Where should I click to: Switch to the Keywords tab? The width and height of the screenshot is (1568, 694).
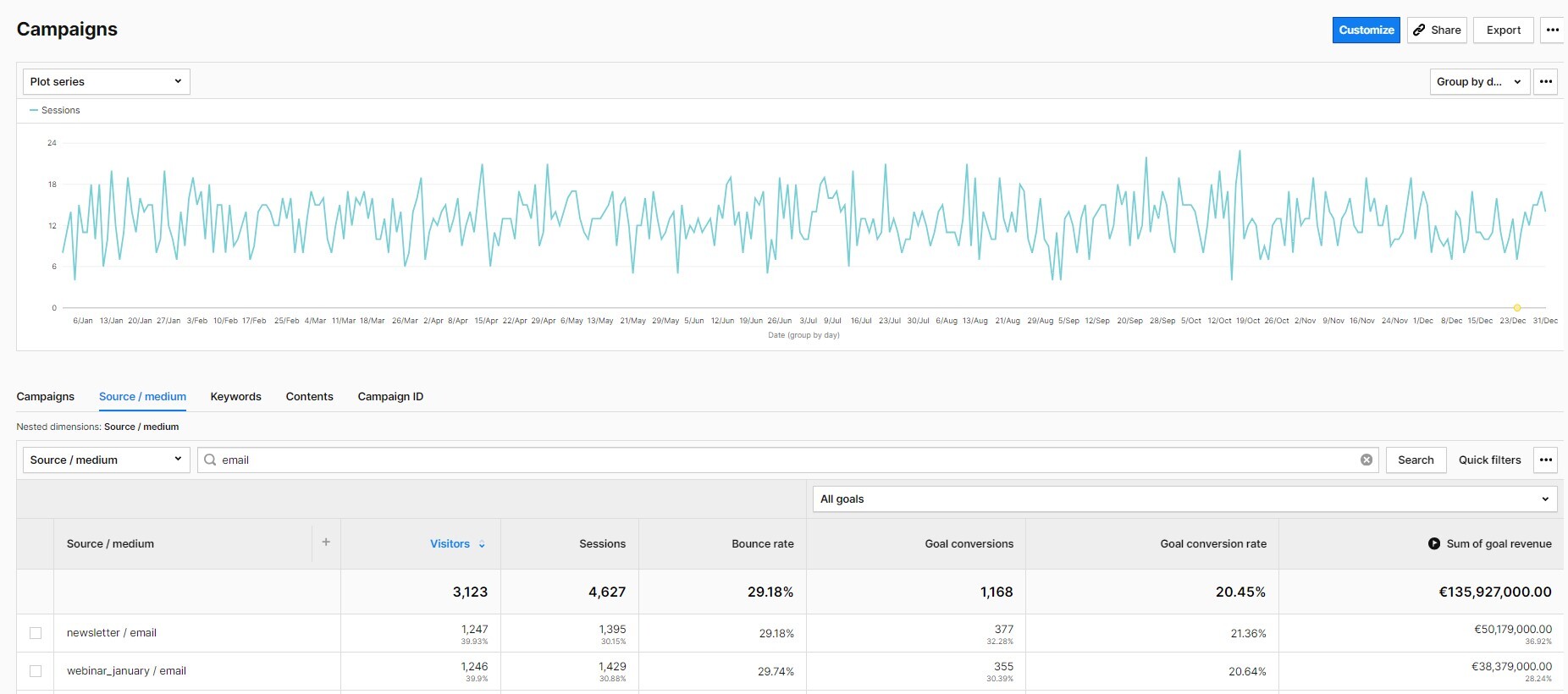[235, 397]
